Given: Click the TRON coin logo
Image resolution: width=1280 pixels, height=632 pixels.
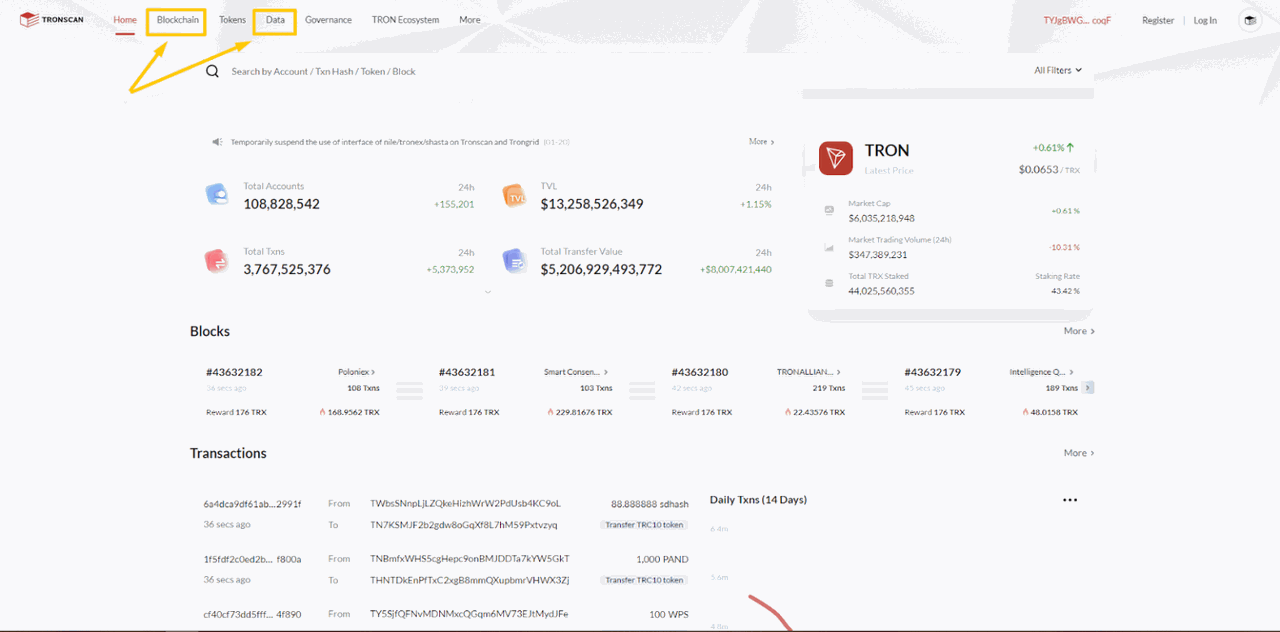Looking at the screenshot, I should (834, 158).
